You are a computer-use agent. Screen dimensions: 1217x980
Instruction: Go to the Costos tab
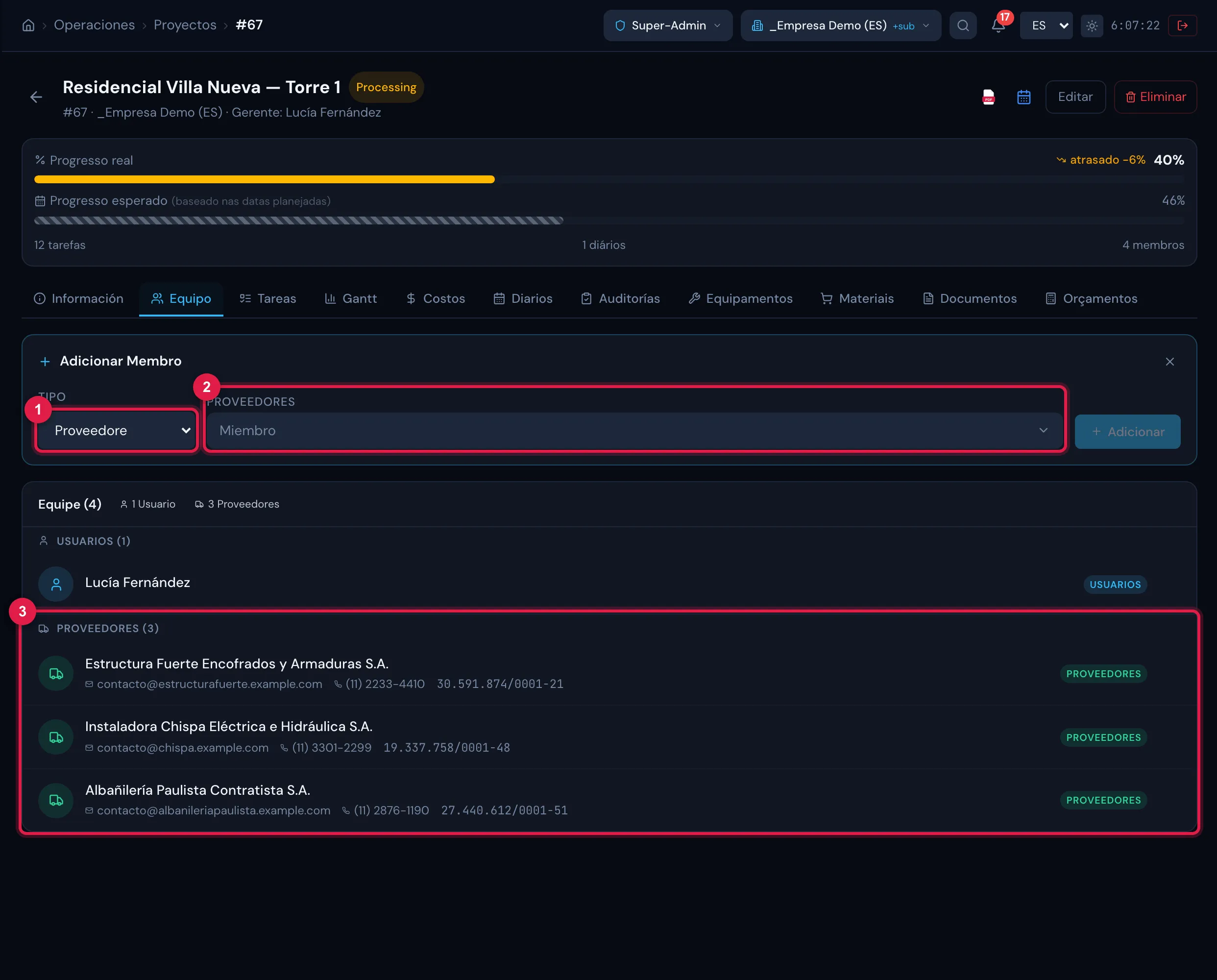click(x=435, y=298)
